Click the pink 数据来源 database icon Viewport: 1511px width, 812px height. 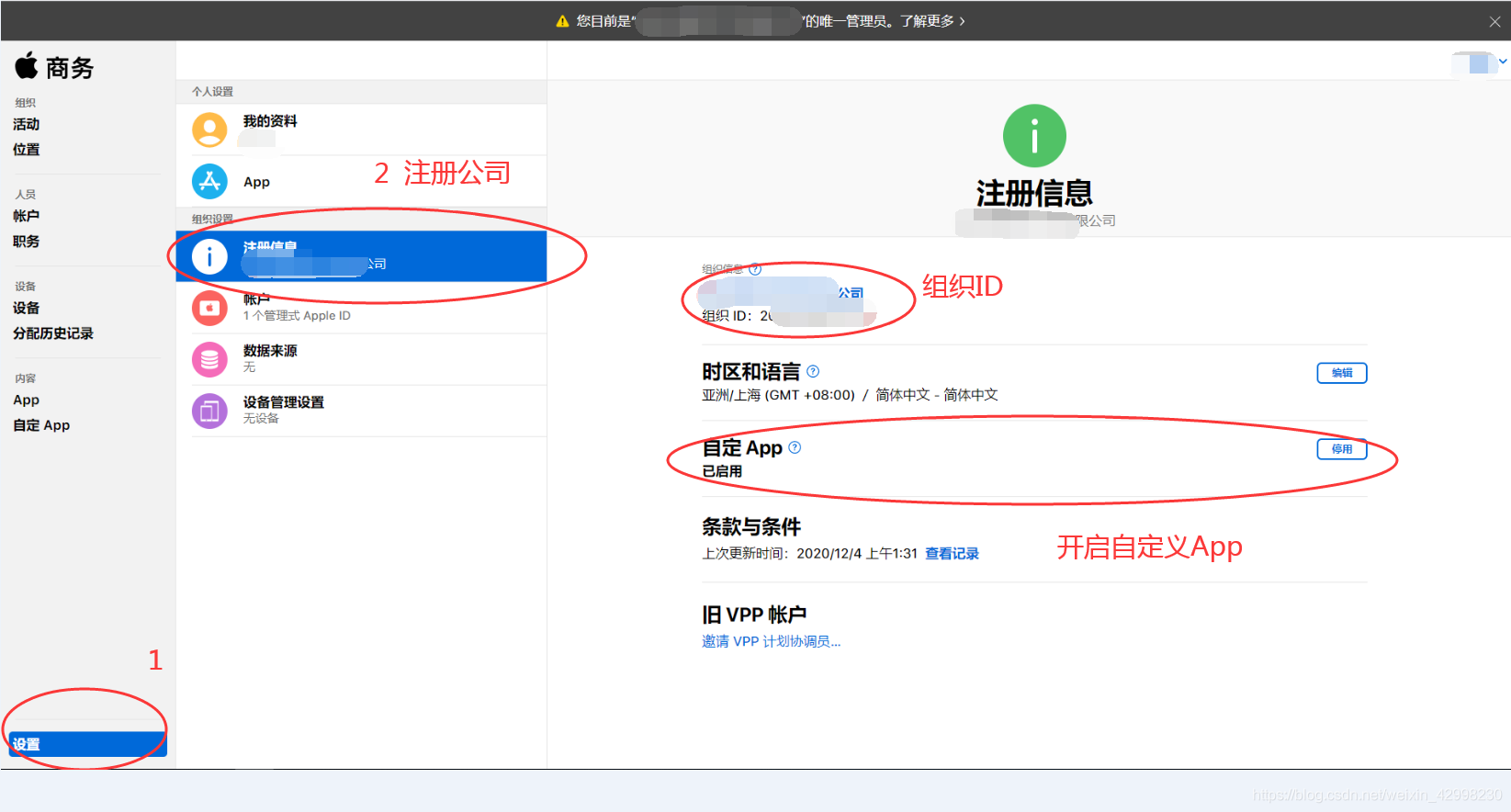(209, 359)
